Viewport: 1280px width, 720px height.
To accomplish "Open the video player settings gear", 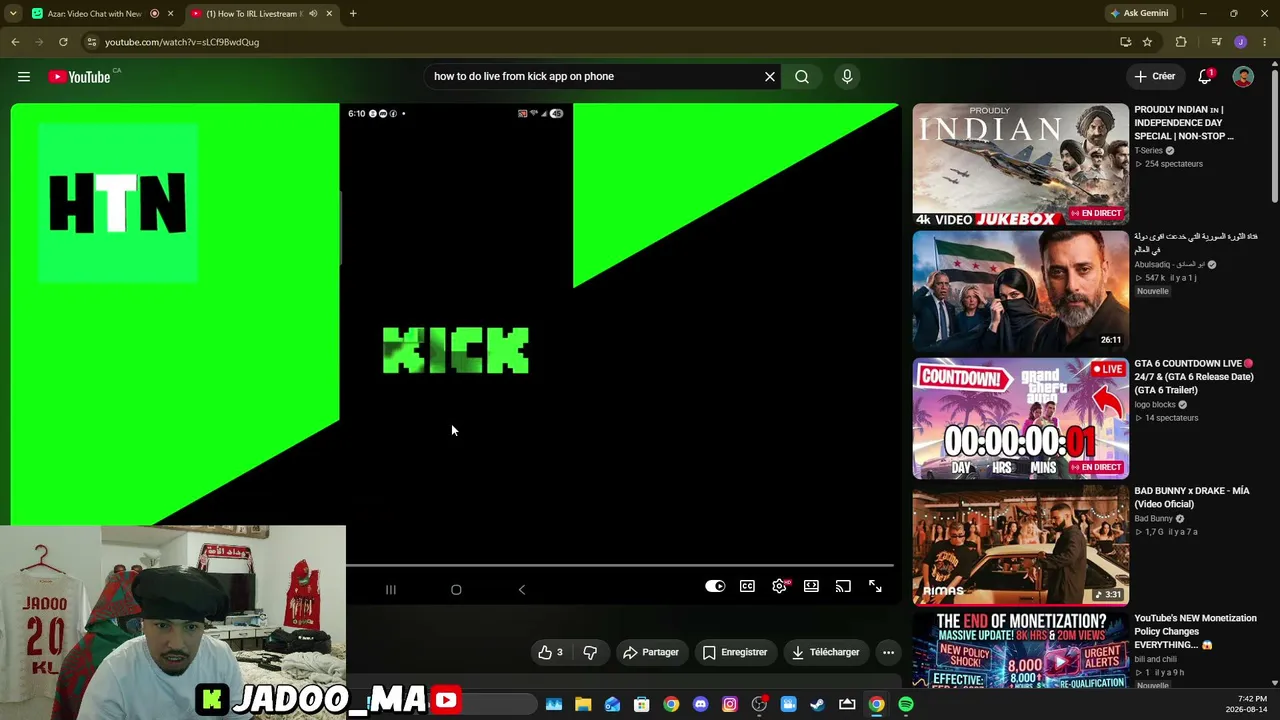I will (x=779, y=587).
